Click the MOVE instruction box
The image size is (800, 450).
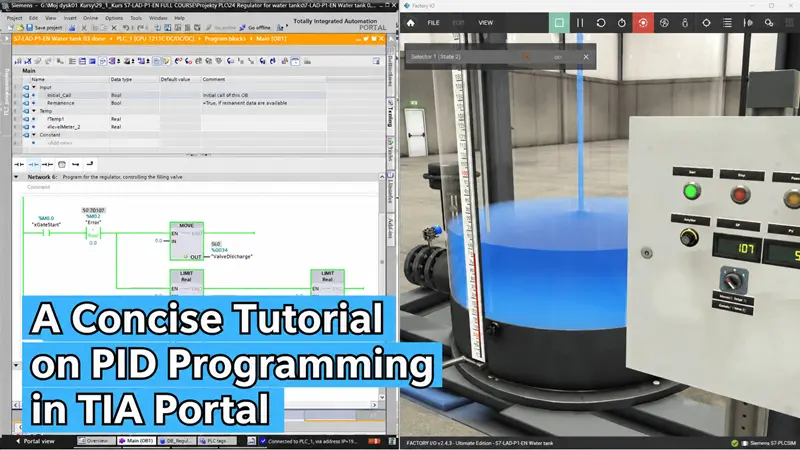[186, 241]
